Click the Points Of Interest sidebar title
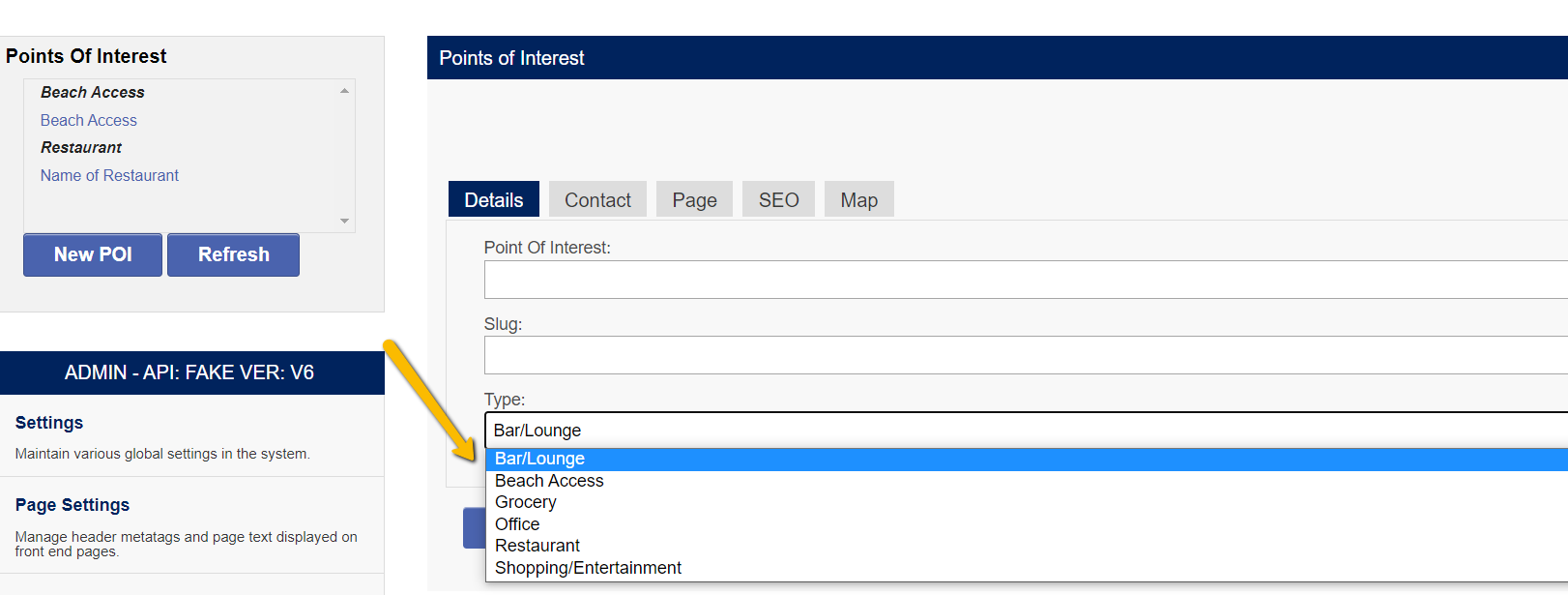Image resolution: width=1568 pixels, height=595 pixels. pos(86,56)
